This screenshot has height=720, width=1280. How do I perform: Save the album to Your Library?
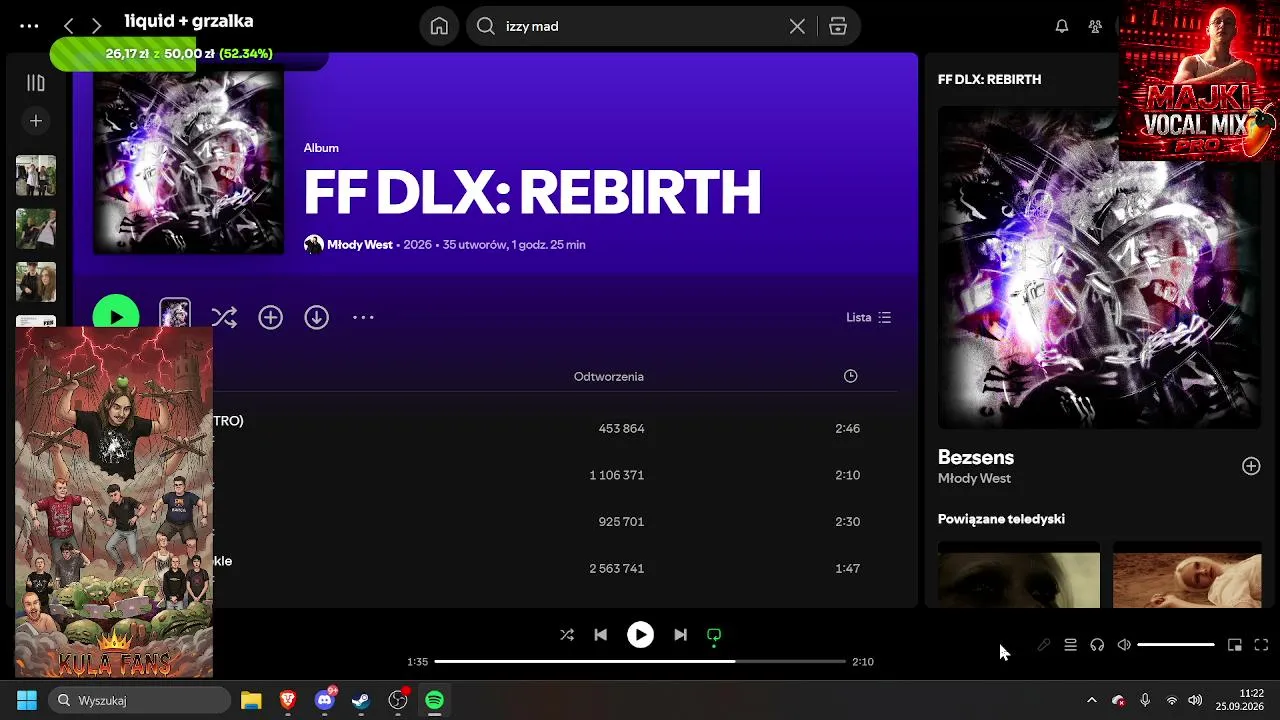(x=270, y=317)
